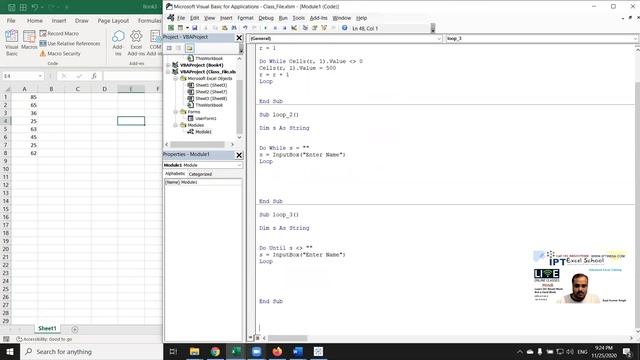The image size is (640, 360).
Task: Open Firefox from the taskbar
Action: [277, 351]
